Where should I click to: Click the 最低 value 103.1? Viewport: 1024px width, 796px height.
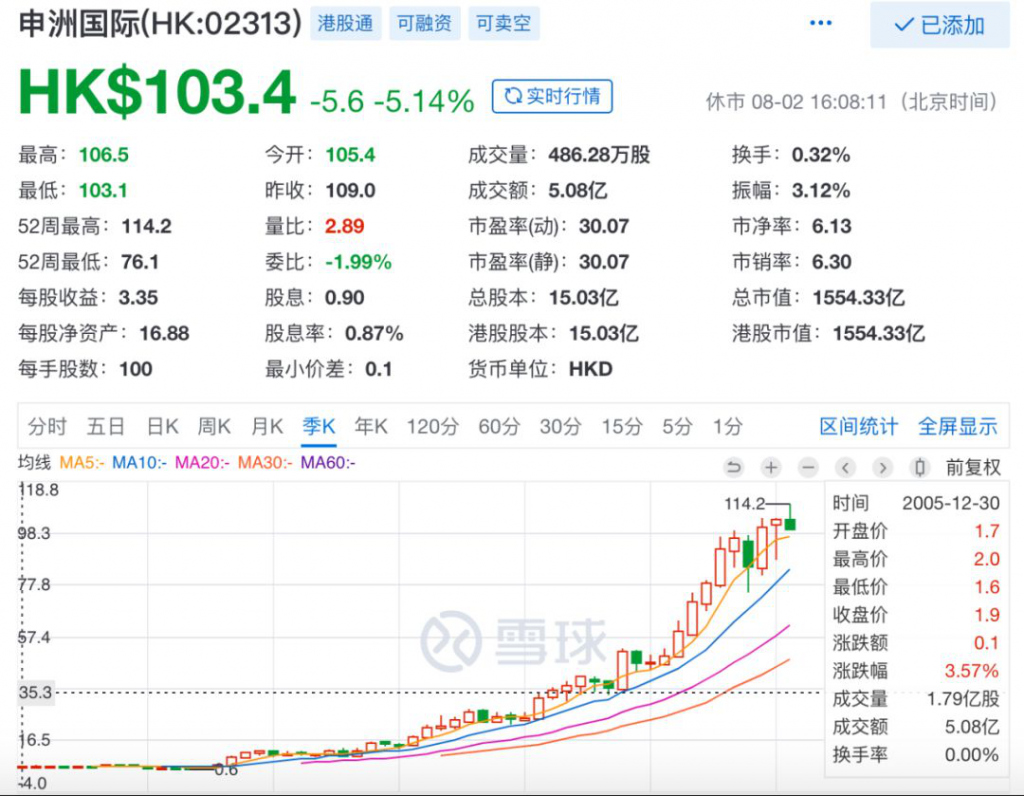coord(103,191)
